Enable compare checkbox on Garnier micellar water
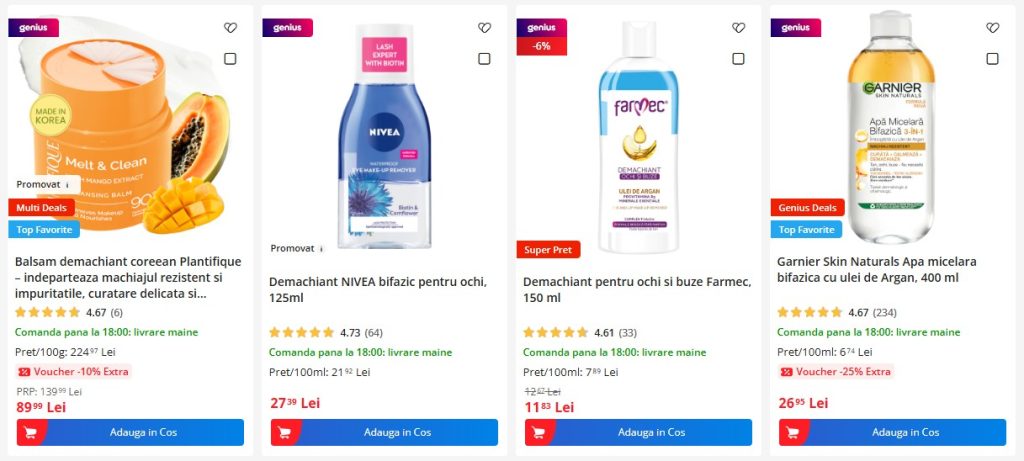 (992, 59)
